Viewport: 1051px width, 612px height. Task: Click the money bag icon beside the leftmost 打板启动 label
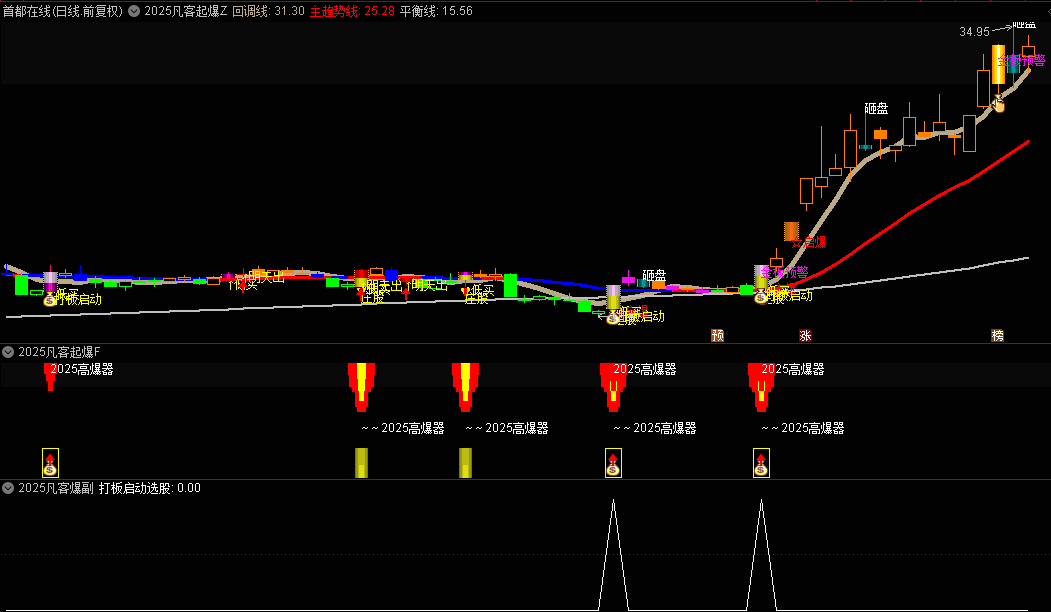[x=50, y=300]
